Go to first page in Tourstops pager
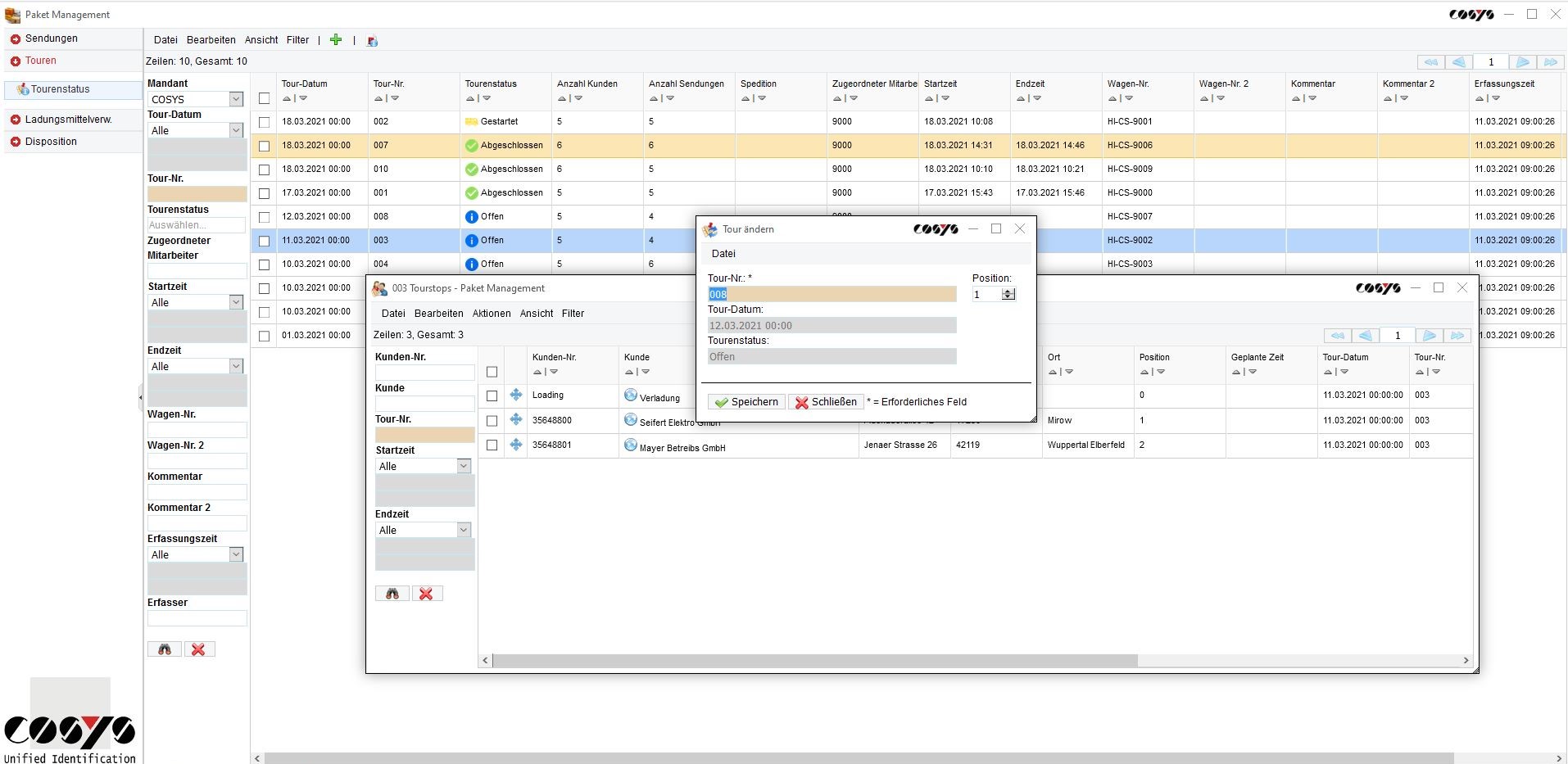The image size is (1568, 764). (x=1337, y=336)
